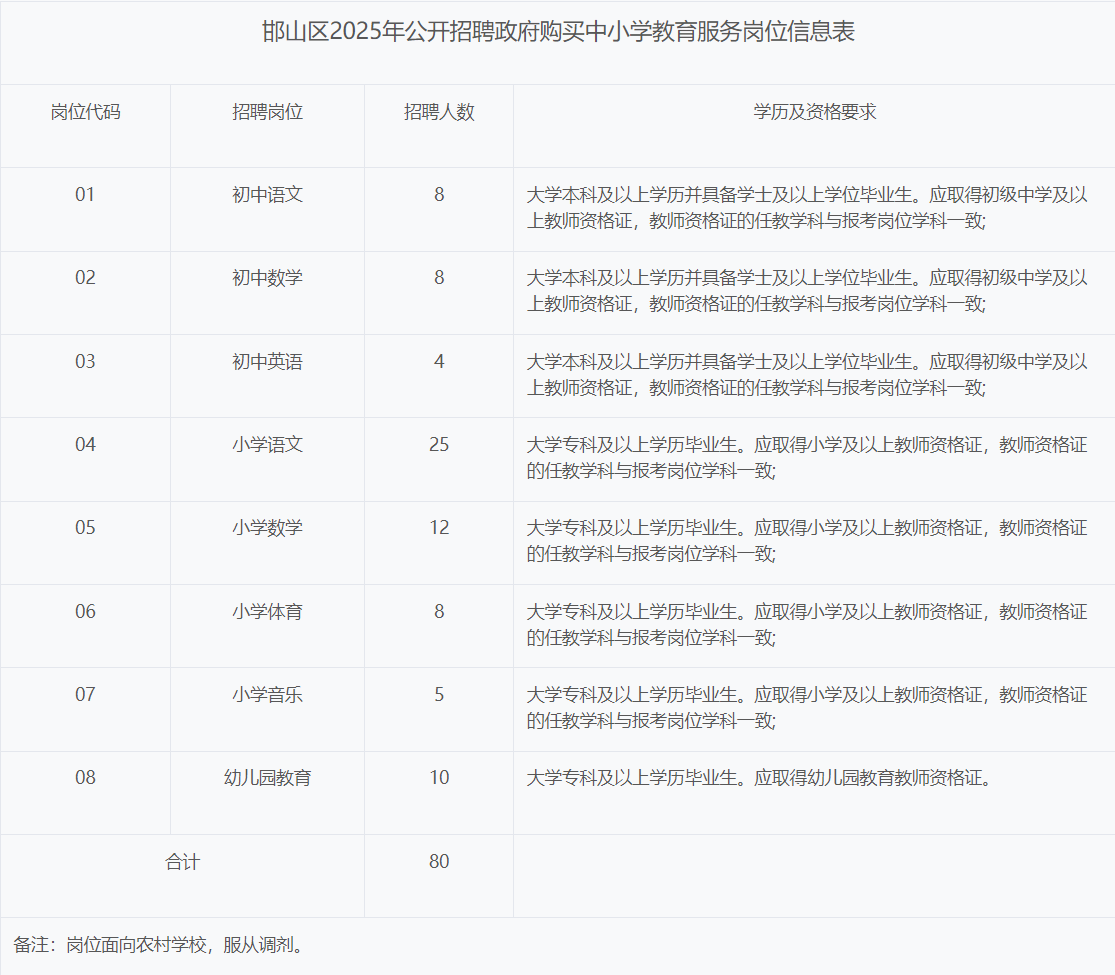Click the recruit count 8 for 小学体育
This screenshot has width=1115, height=975.
pos(439,612)
